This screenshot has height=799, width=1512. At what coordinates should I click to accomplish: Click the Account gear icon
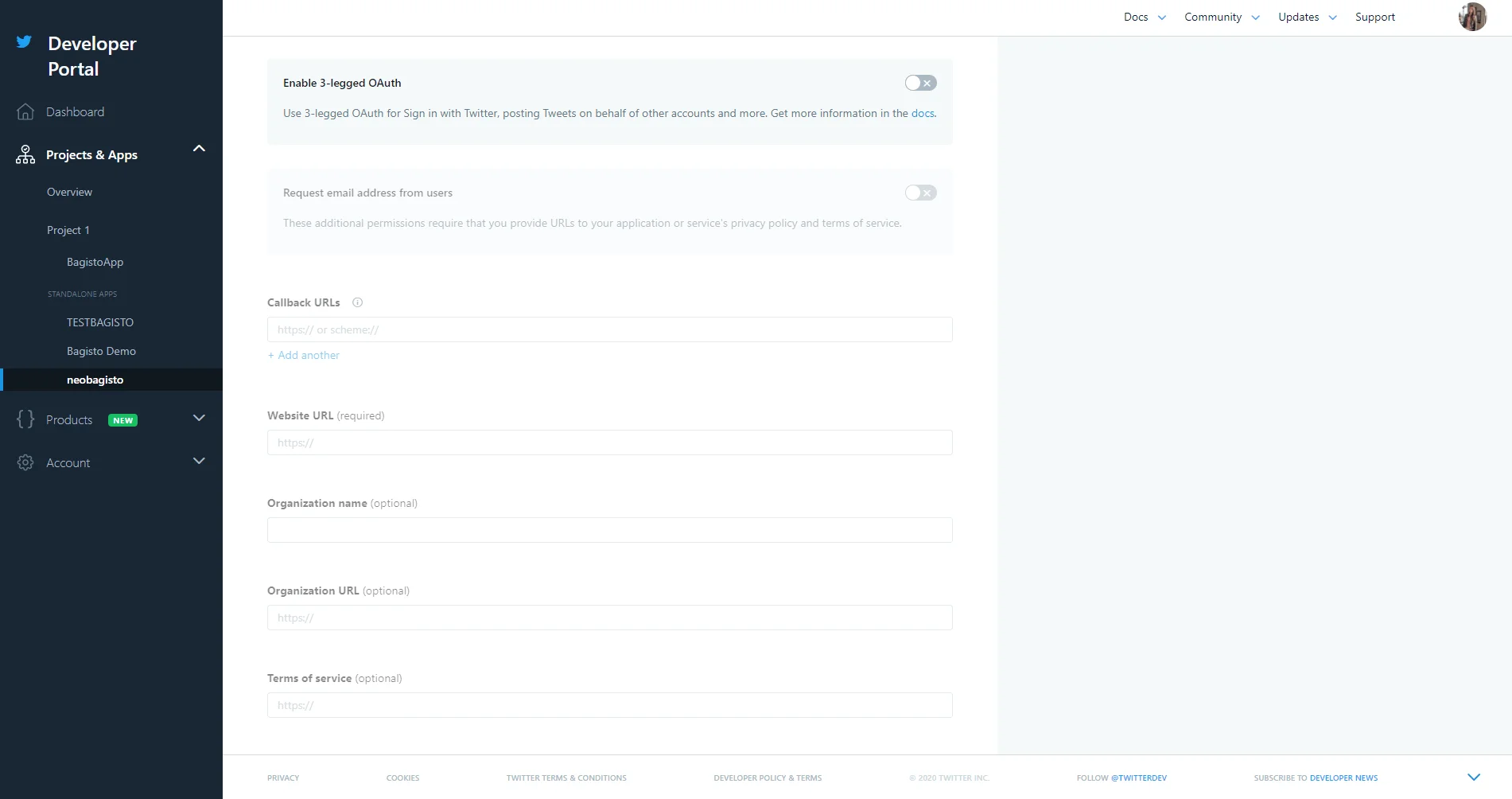[25, 462]
